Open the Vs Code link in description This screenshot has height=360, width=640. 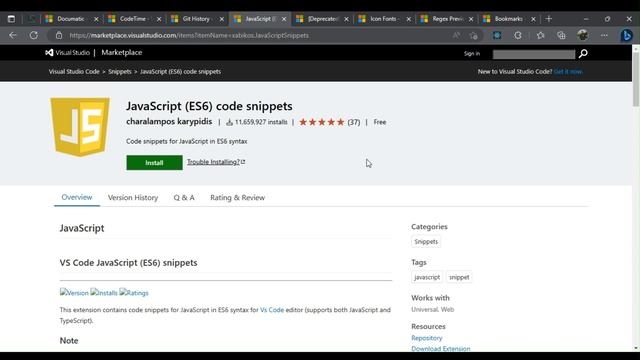pos(272,310)
